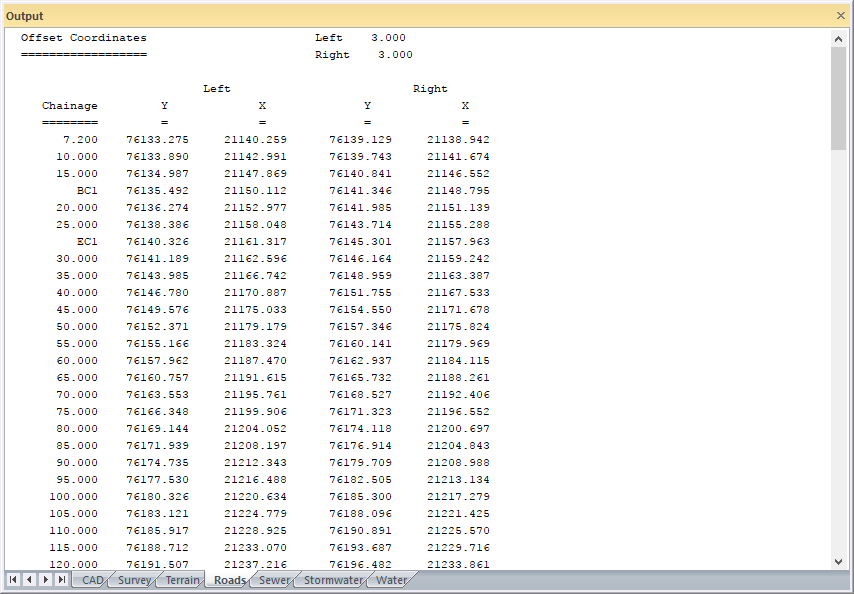This screenshot has width=854, height=594.
Task: Click the Chainage column header text
Action: pos(70,106)
